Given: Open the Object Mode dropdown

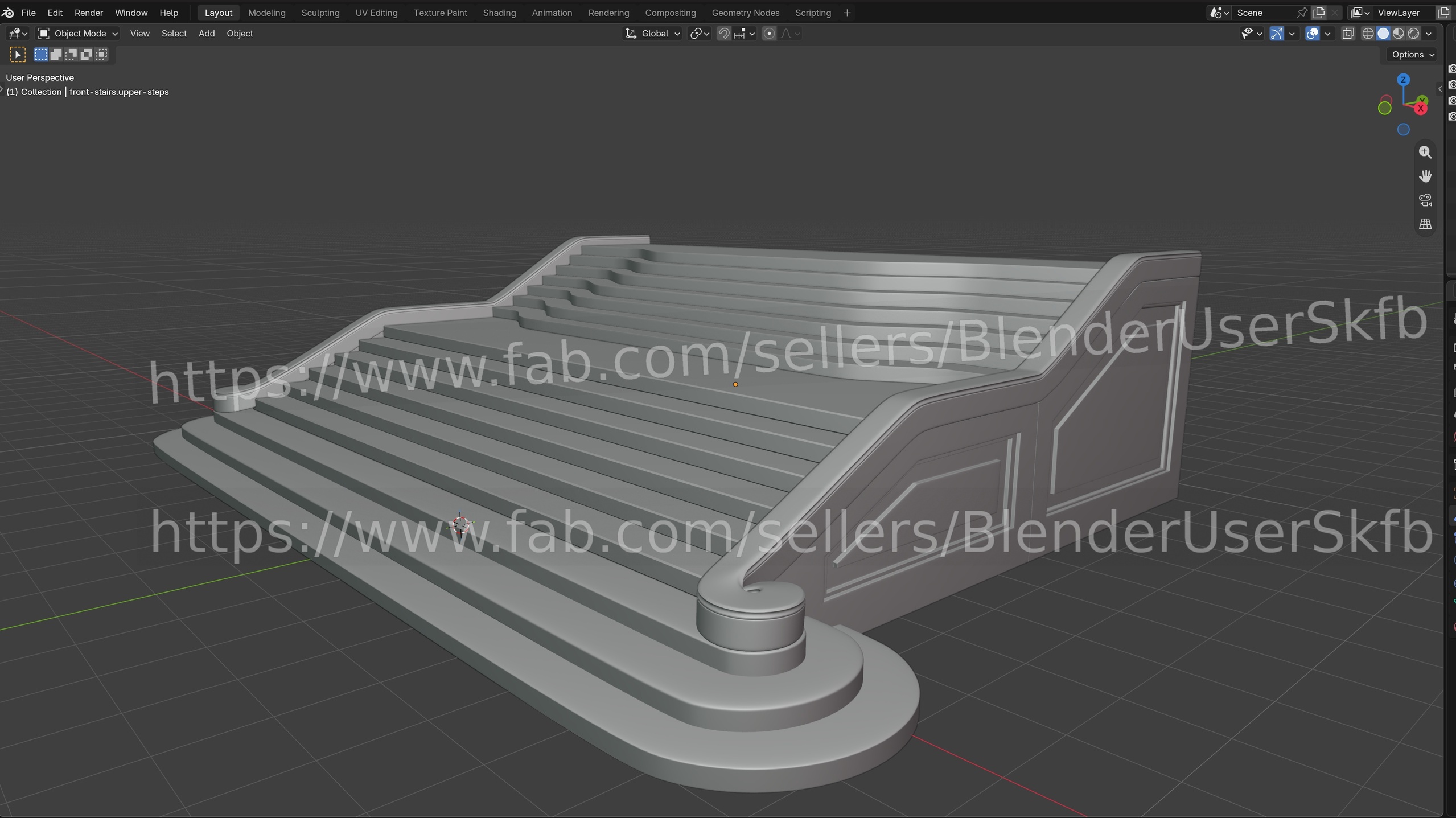Looking at the screenshot, I should [x=78, y=34].
